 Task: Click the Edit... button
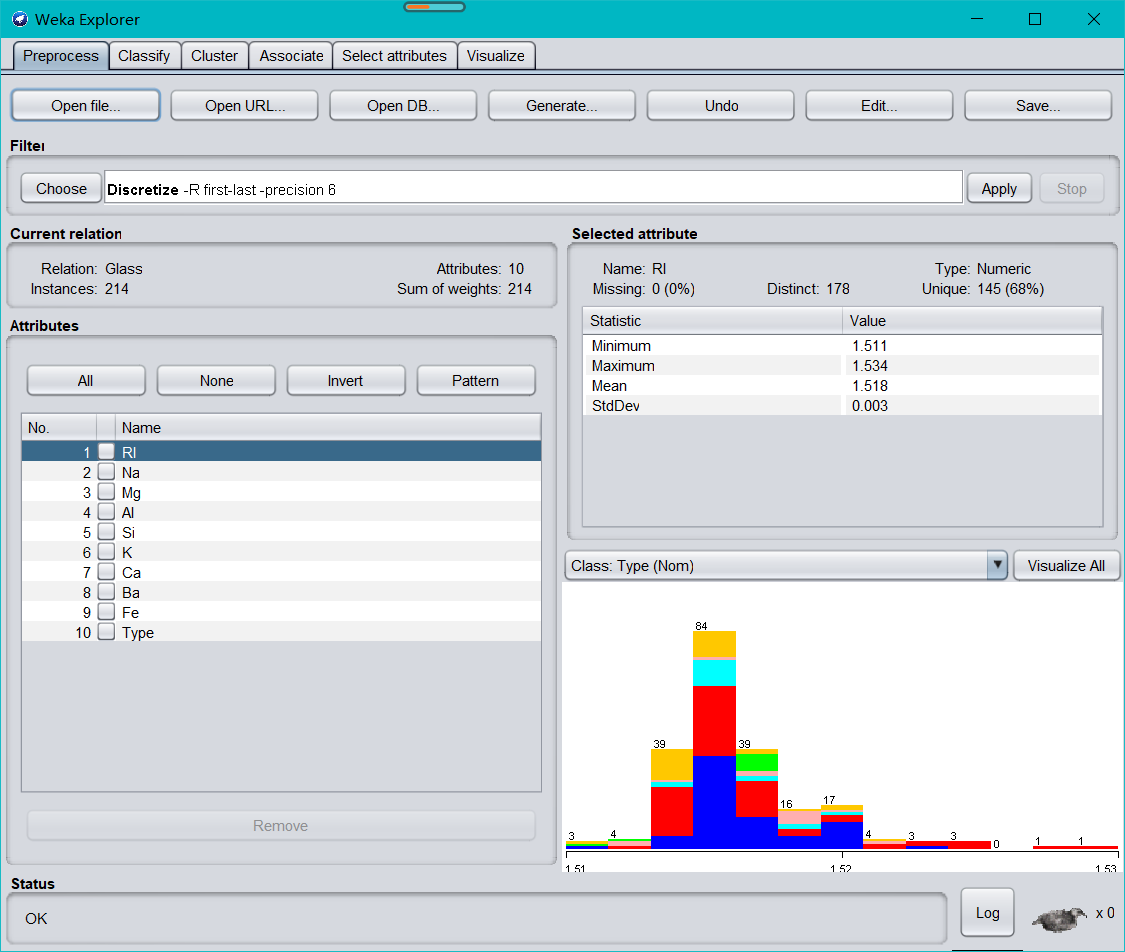pyautogui.click(x=880, y=105)
